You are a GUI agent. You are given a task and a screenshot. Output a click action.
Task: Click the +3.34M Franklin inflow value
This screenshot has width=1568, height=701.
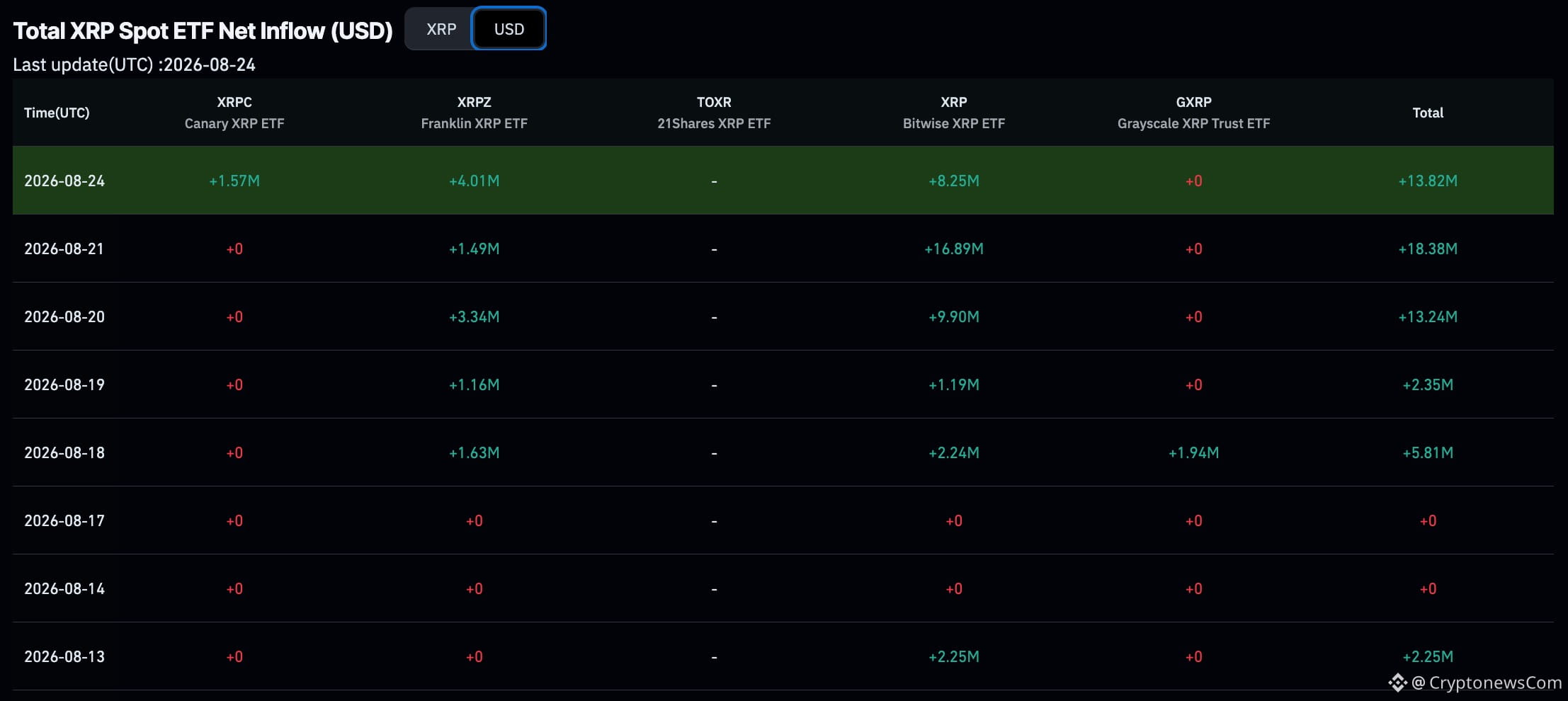pyautogui.click(x=474, y=317)
